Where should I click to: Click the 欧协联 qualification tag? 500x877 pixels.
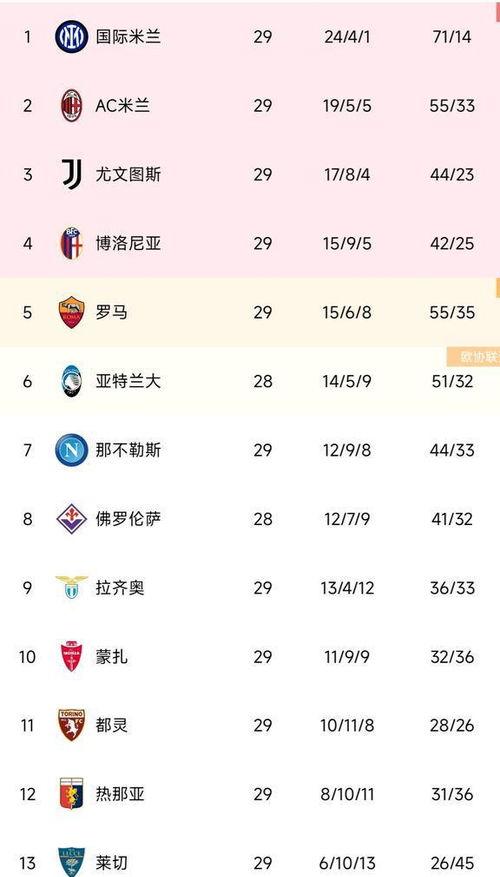pyautogui.click(x=473, y=357)
